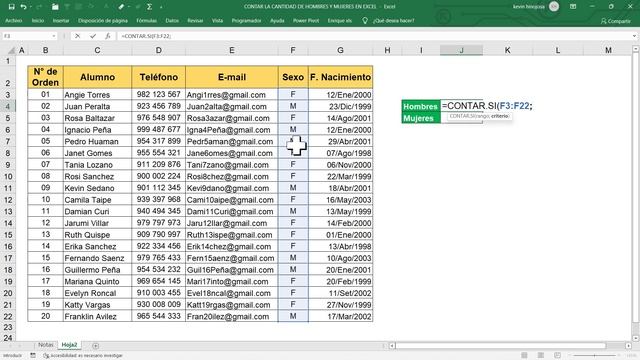Open ribbon display options icon
This screenshot has height=360, width=640.
pos(573,7)
